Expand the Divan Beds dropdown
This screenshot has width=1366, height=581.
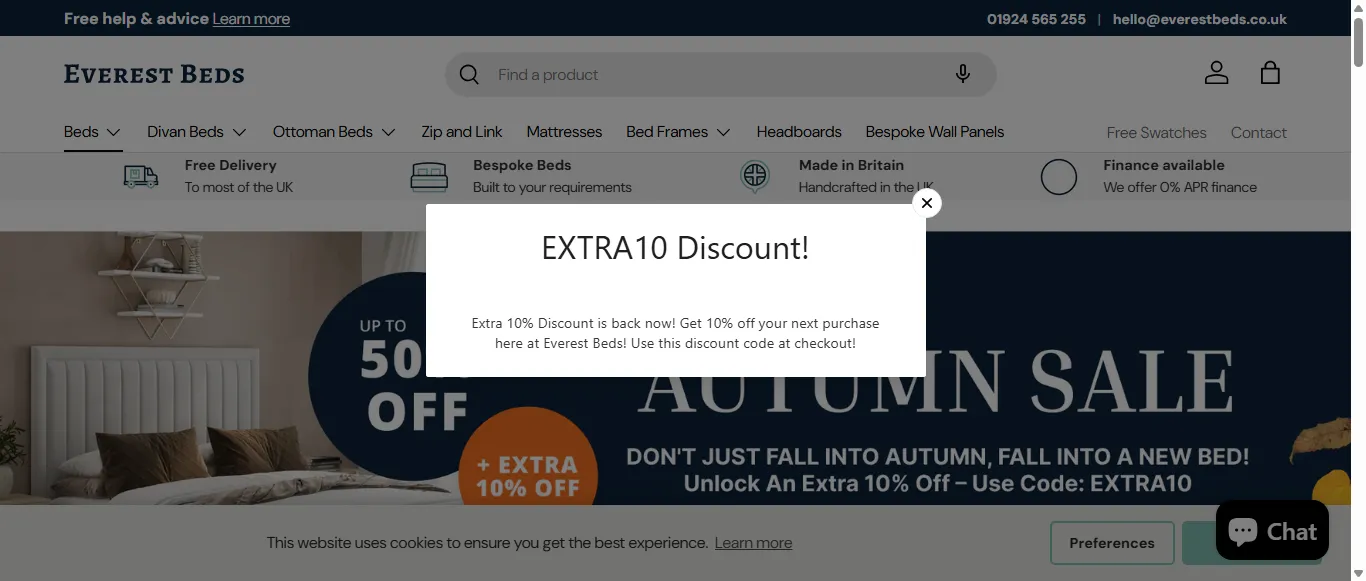pyautogui.click(x=197, y=132)
